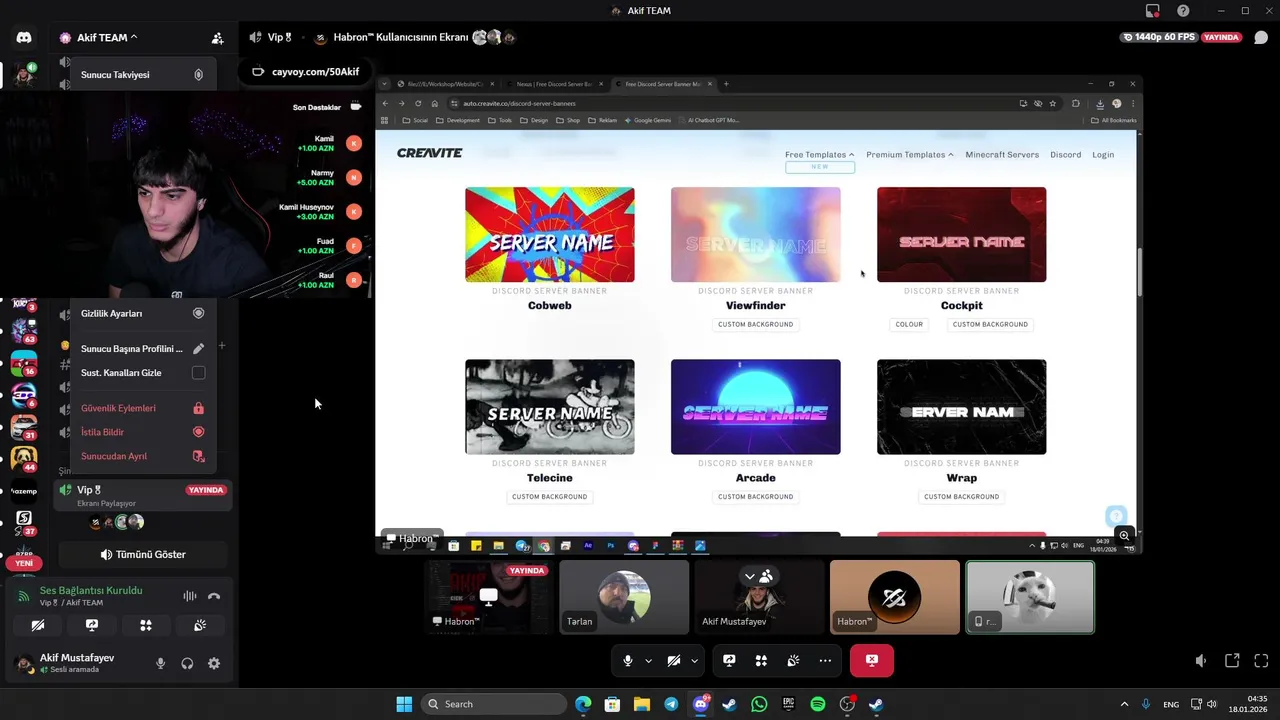Adjust stream volume speaker icon
Screen dimensions: 1280x720
coord(1201,661)
